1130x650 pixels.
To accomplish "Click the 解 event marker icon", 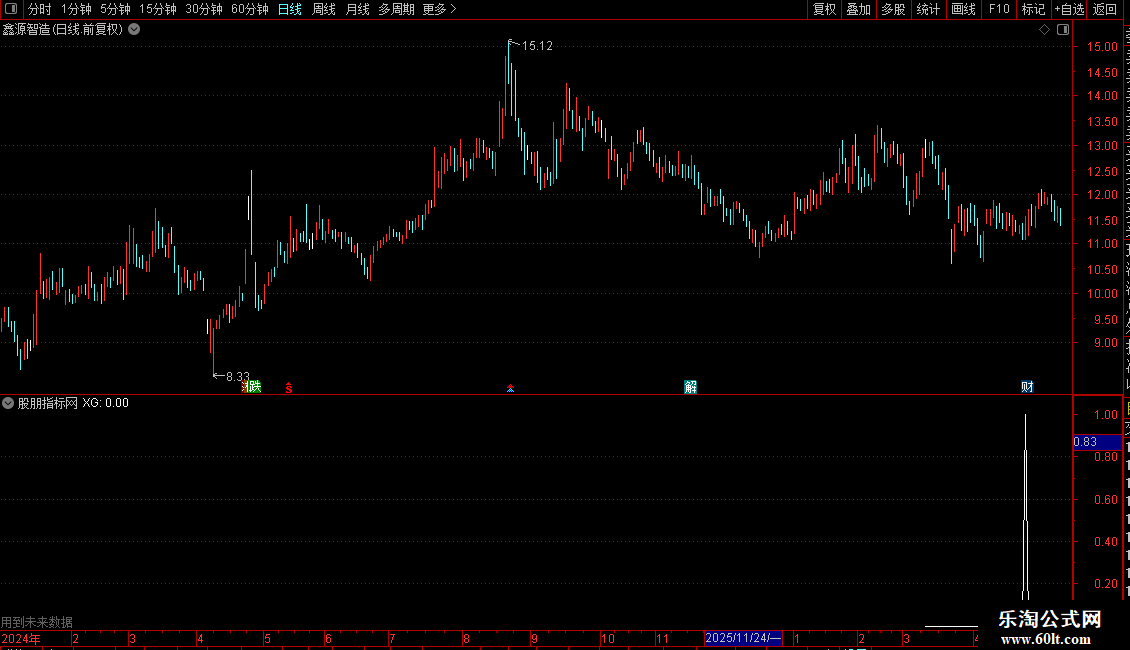I will (690, 387).
